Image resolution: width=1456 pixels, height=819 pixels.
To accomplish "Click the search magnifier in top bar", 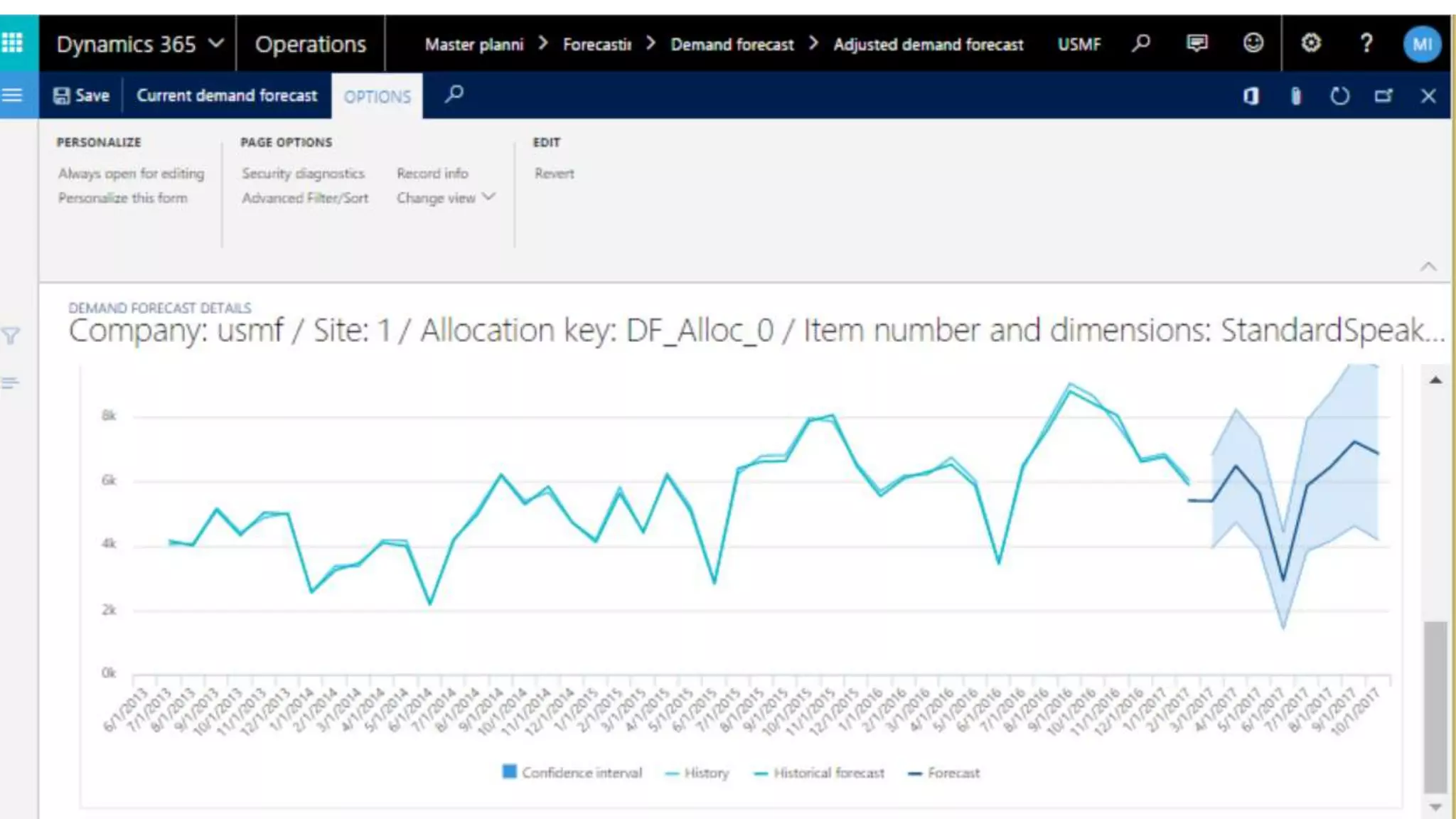I will pyautogui.click(x=1141, y=43).
